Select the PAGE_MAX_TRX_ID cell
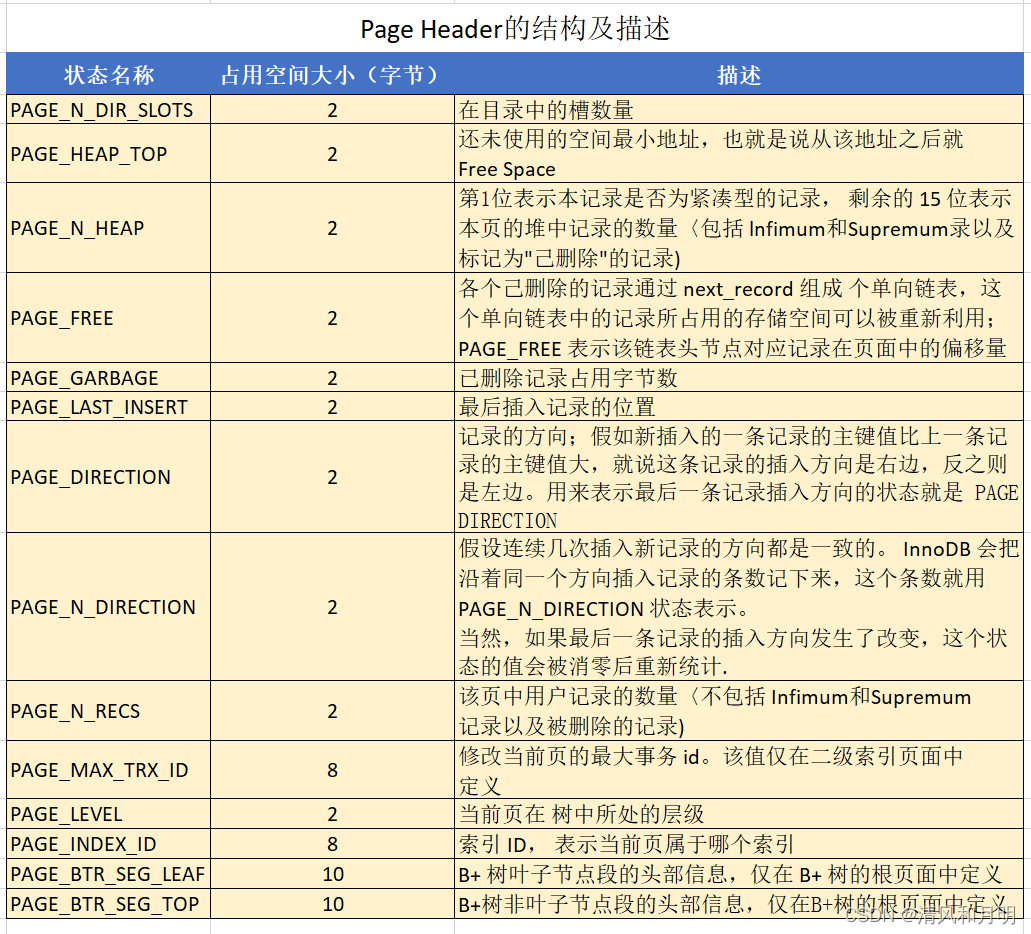The image size is (1031, 934). pos(108,770)
